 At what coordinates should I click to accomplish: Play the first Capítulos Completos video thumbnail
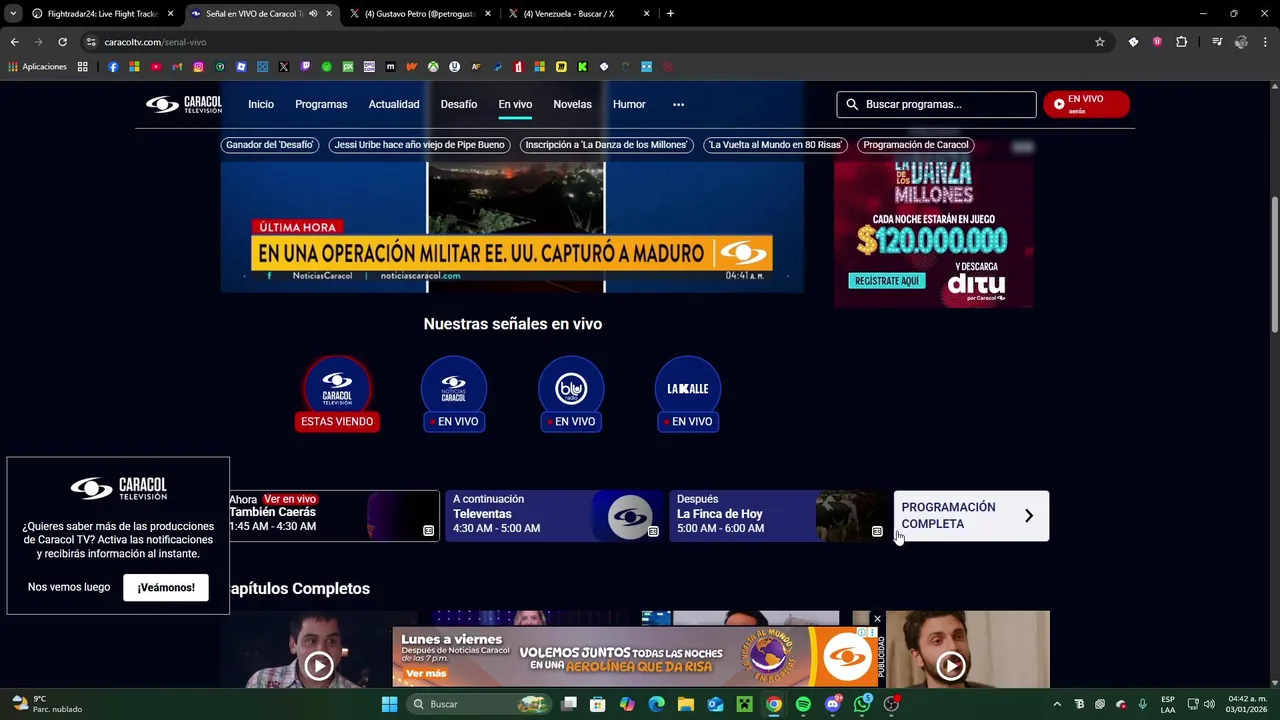coord(319,665)
